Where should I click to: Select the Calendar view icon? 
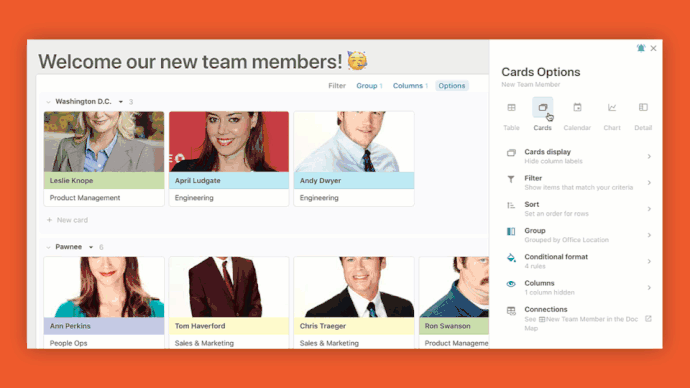pos(577,107)
